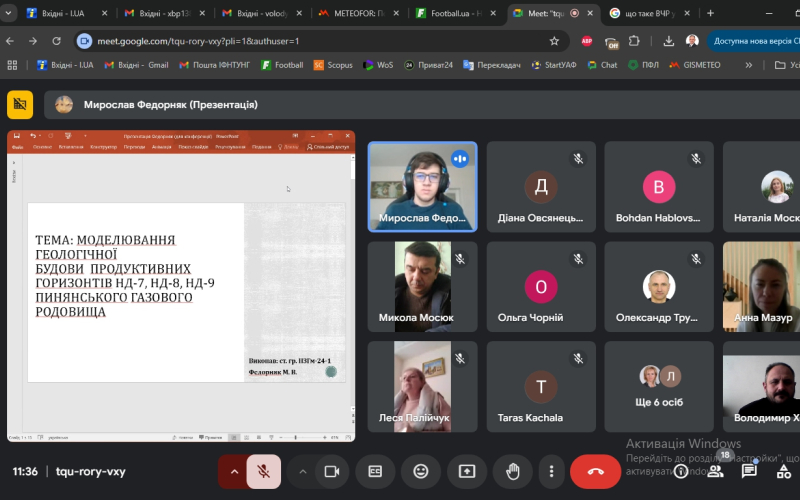Select the presenter bar Мирослав Федорняк (Презентація)
800x500 pixels.
click(421, 105)
